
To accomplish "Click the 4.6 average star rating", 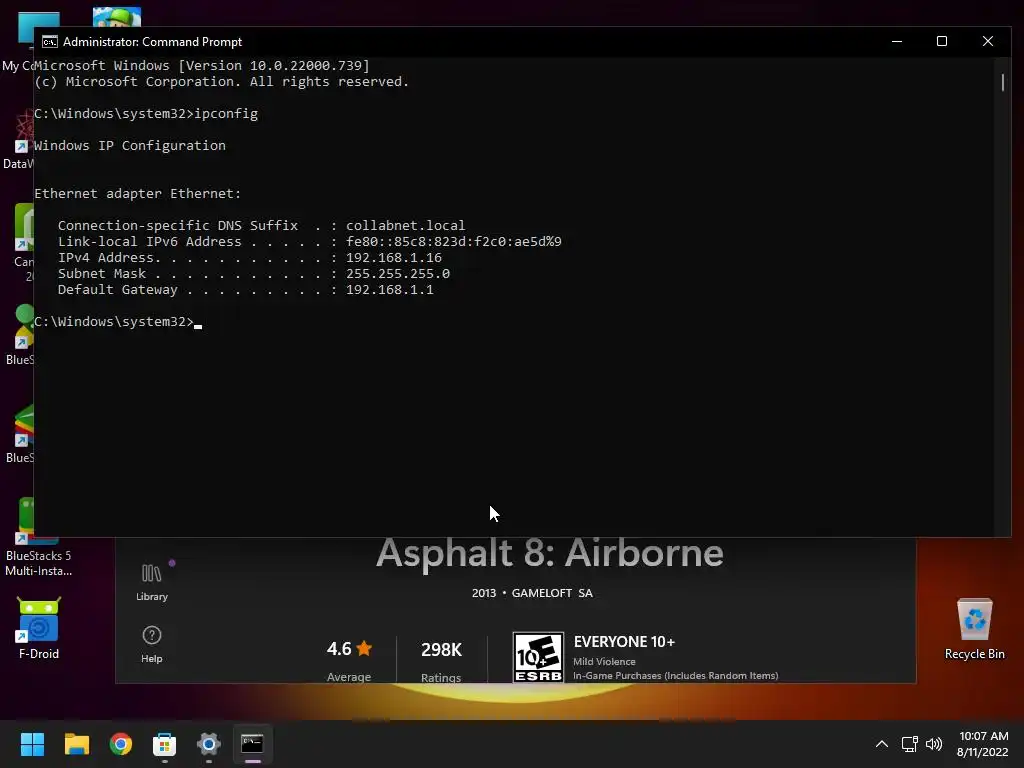I will 349,648.
